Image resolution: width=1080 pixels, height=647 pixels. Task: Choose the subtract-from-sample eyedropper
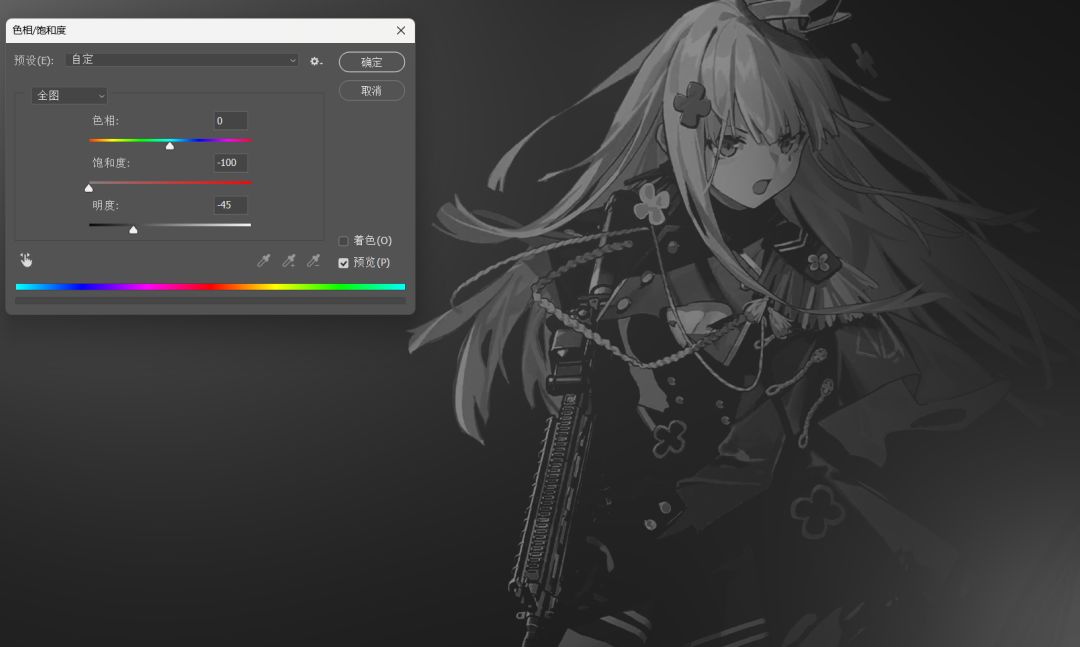313,260
